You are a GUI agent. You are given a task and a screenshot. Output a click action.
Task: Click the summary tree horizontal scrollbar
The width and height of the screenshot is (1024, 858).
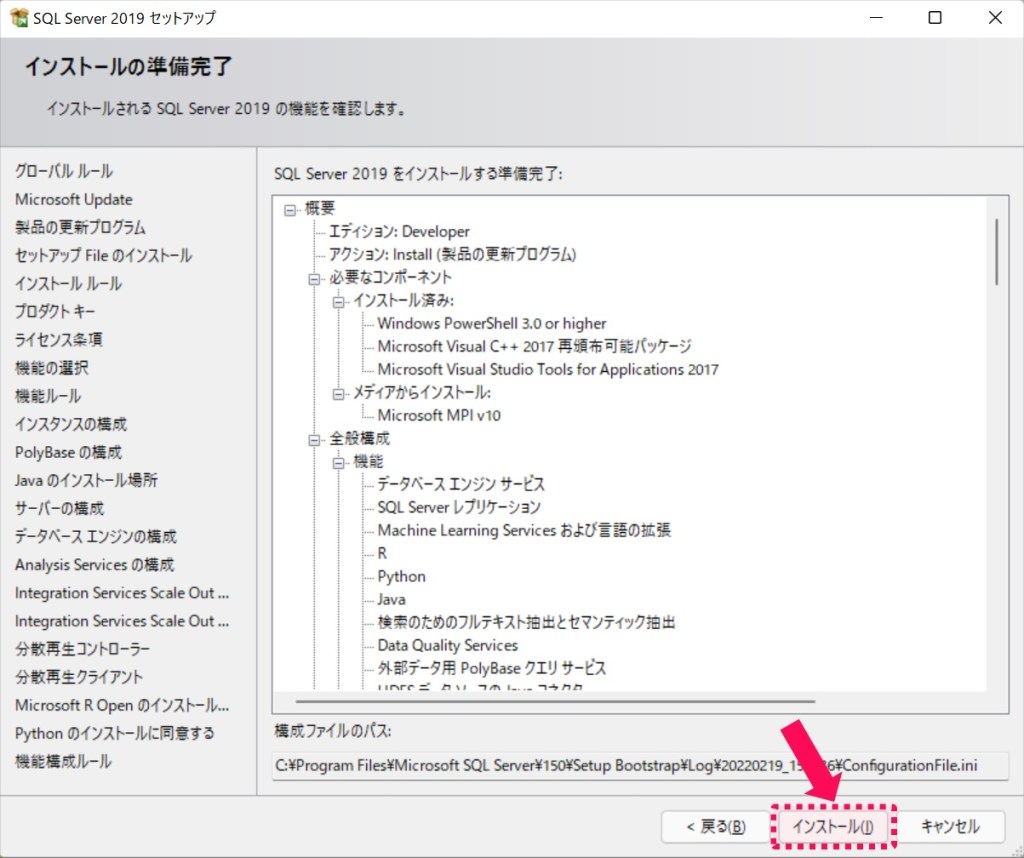coord(555,701)
